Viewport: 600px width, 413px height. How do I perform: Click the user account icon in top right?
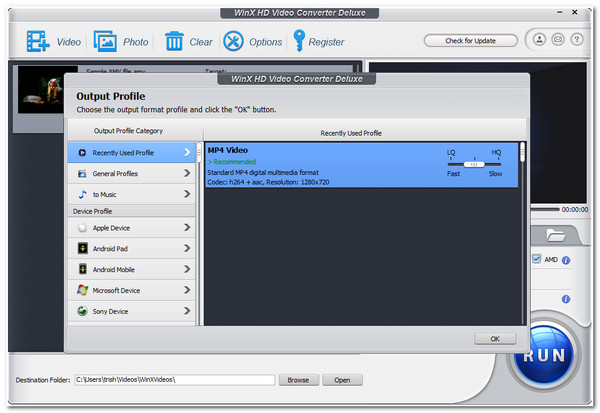pos(540,39)
